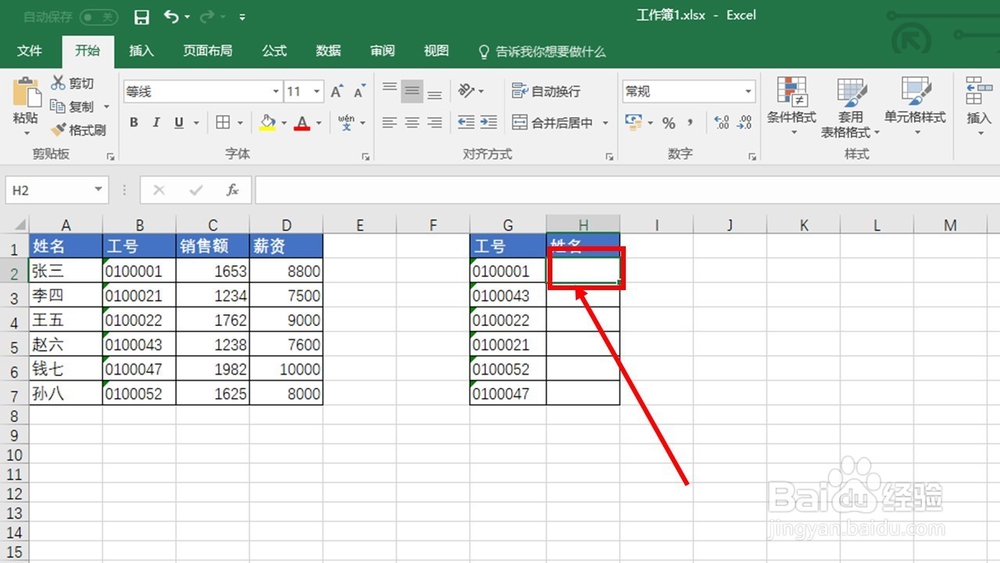Click the Paste (粘贴) clipboard icon
This screenshot has height=563, width=1000.
coord(26,93)
